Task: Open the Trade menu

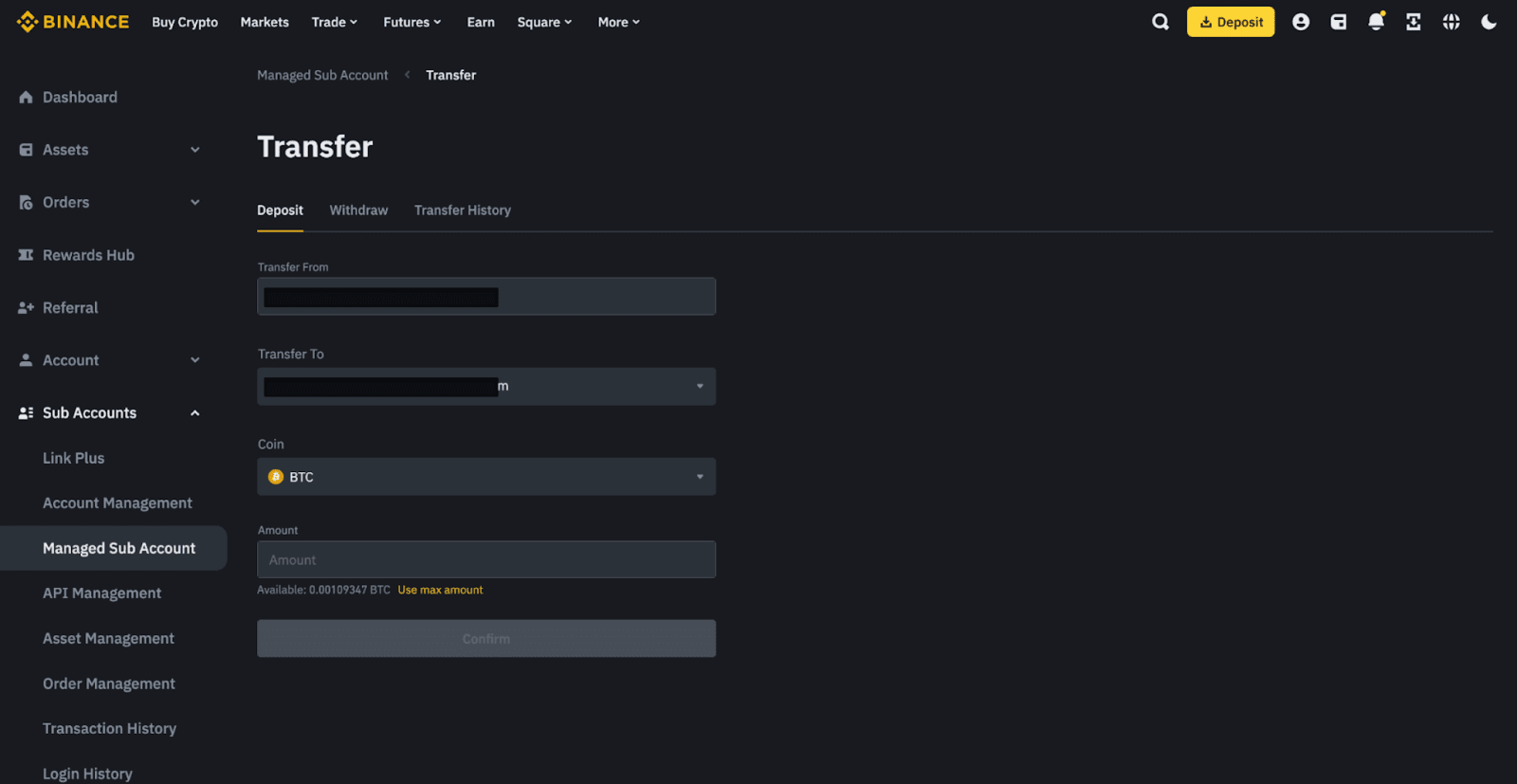Action: click(x=334, y=22)
